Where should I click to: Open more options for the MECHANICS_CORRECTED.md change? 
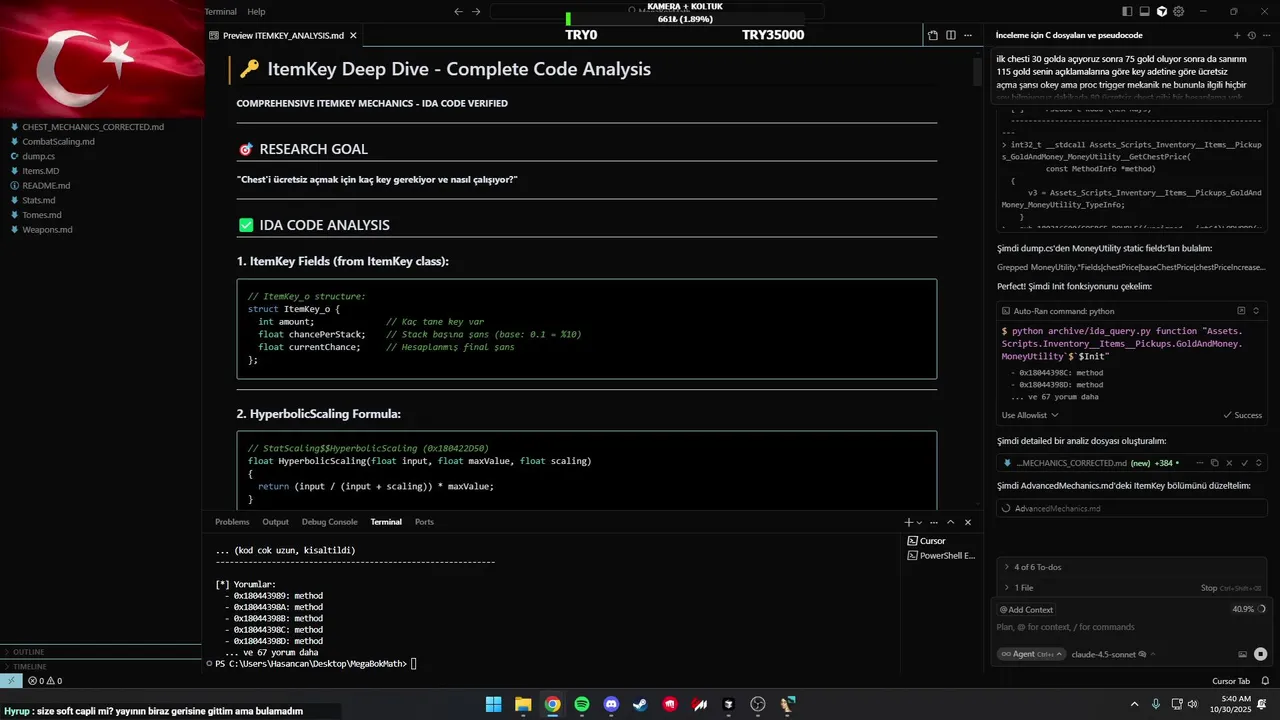1200,463
